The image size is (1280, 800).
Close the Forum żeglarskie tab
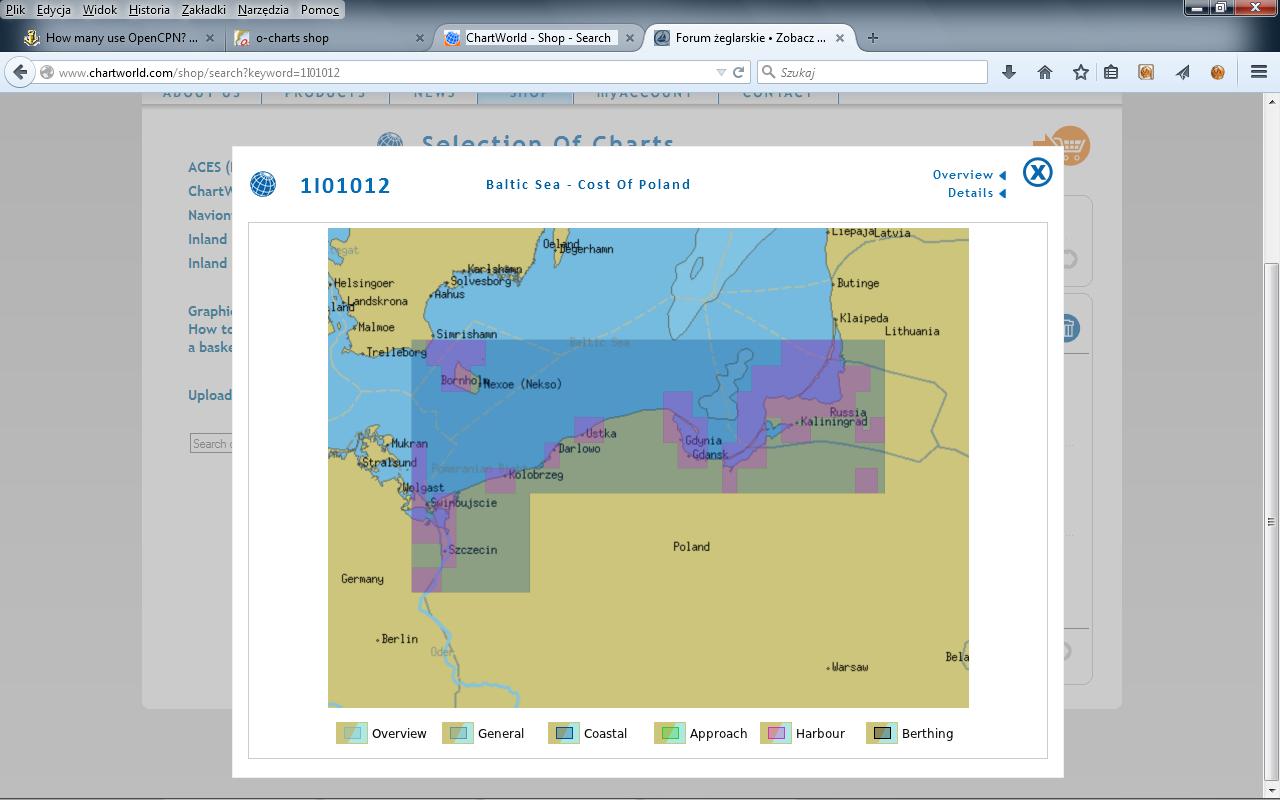coord(840,38)
